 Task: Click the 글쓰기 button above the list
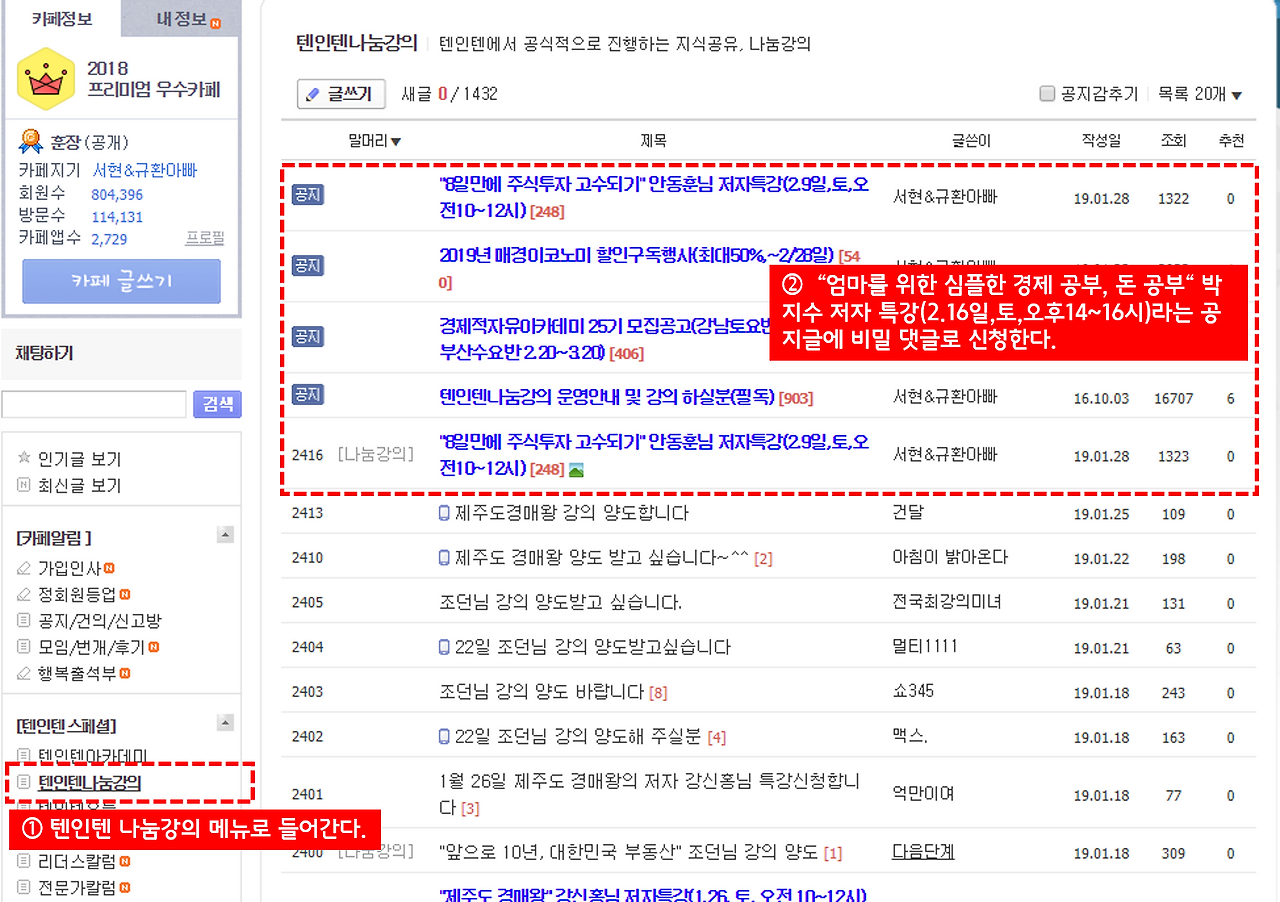341,94
